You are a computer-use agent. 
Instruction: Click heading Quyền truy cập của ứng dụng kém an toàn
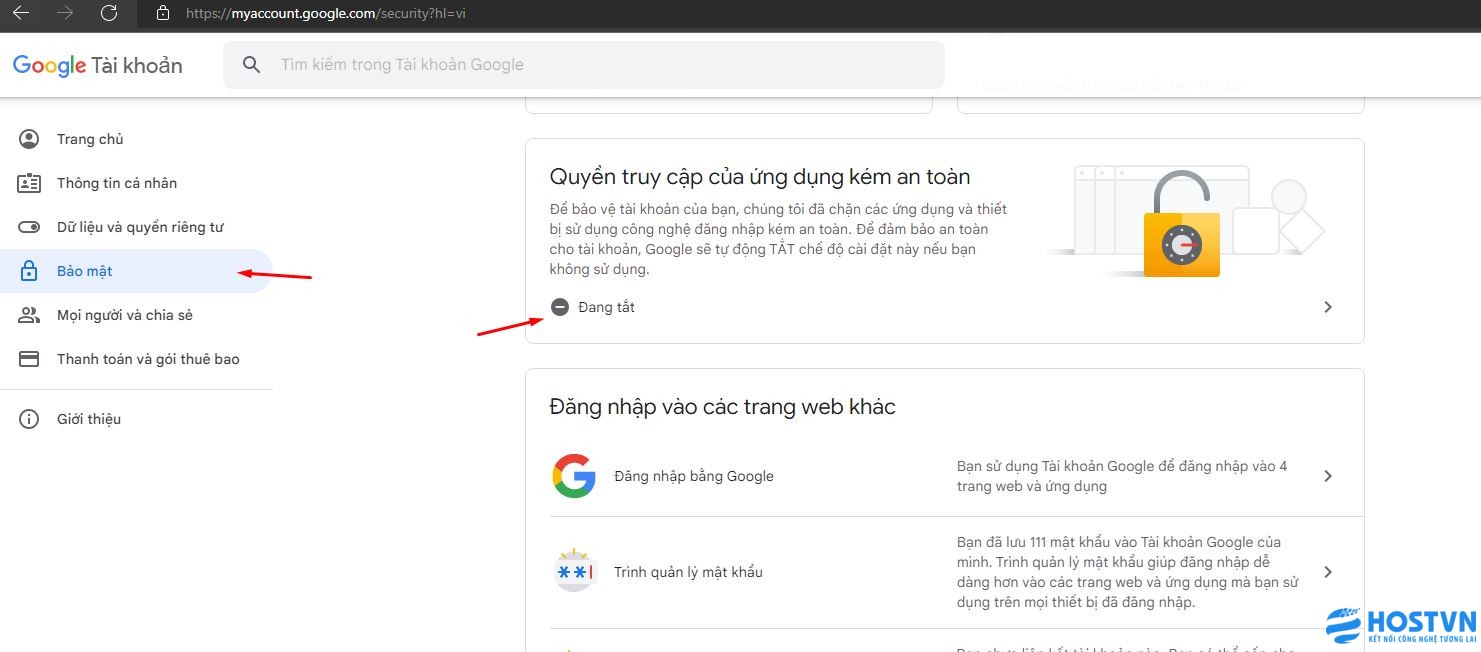760,177
